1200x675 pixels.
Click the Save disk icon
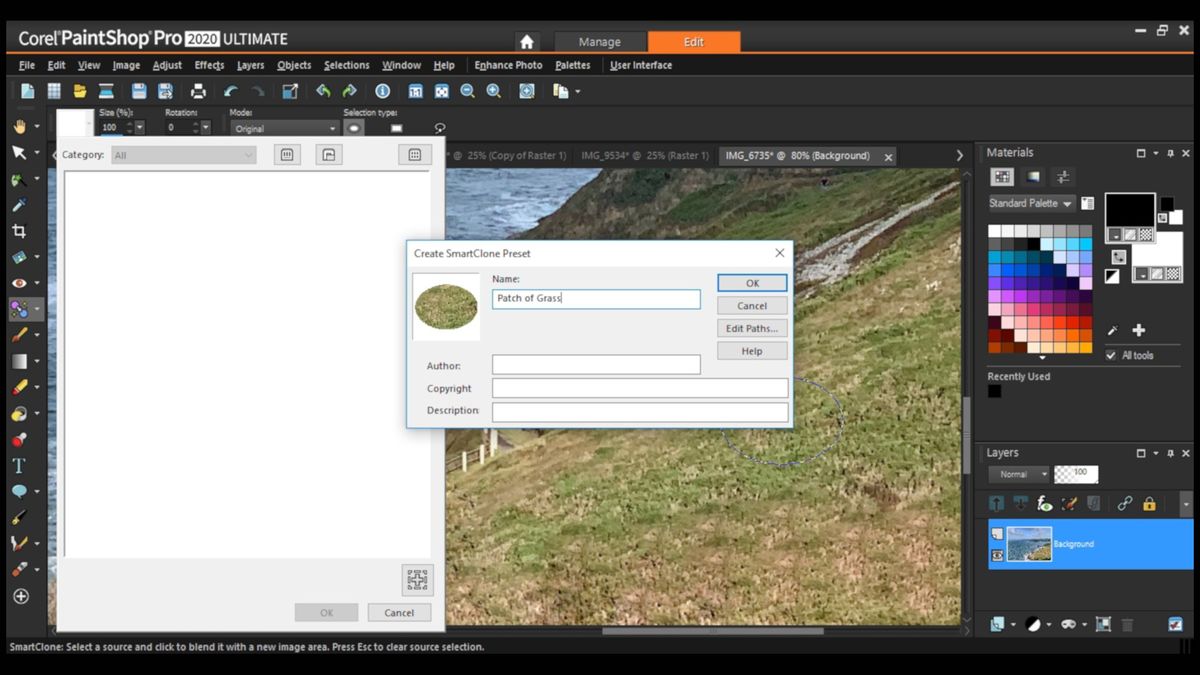tap(139, 91)
